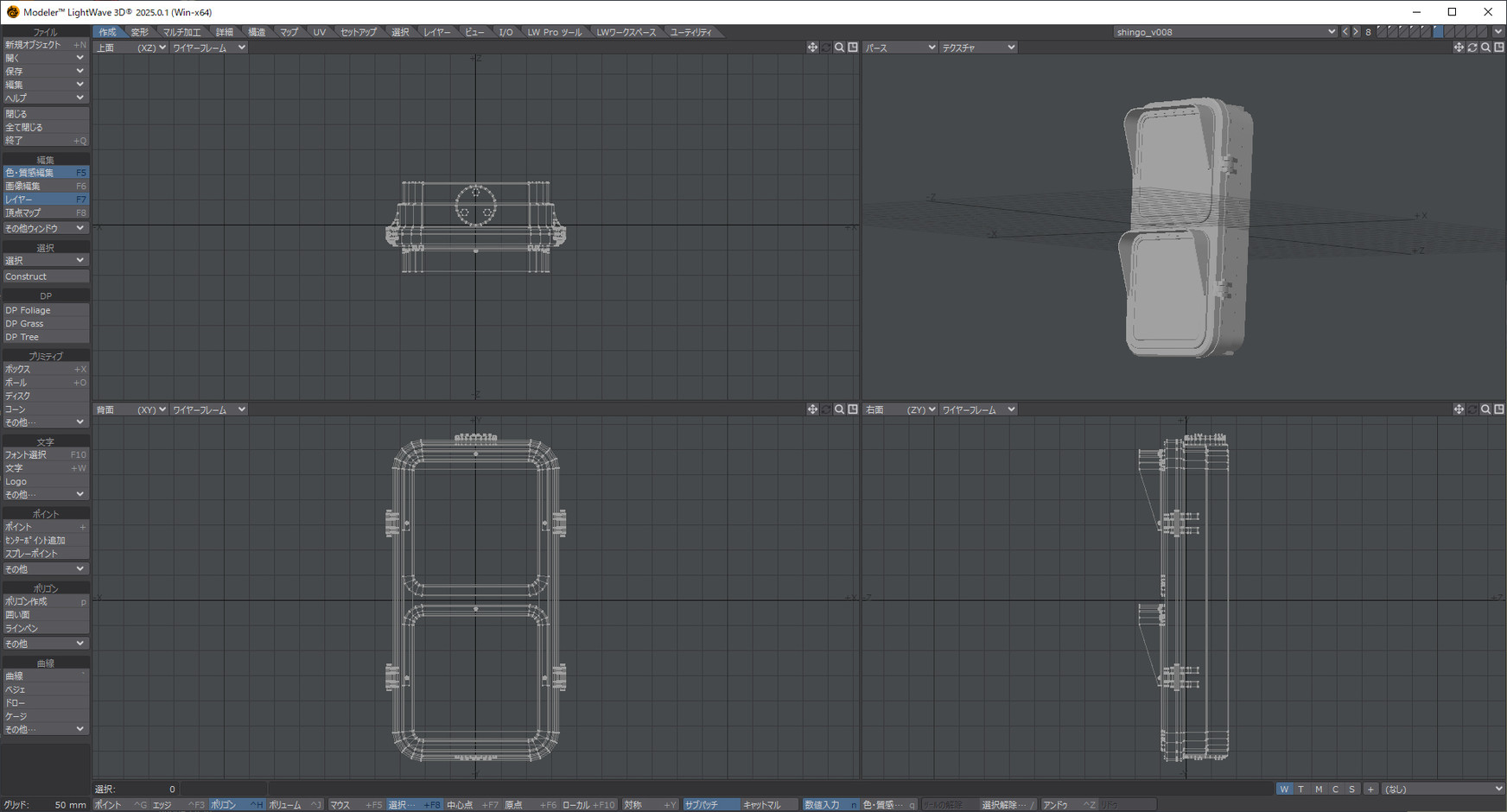
Task: Click rotate icon in perspective viewport
Action: point(1472,48)
